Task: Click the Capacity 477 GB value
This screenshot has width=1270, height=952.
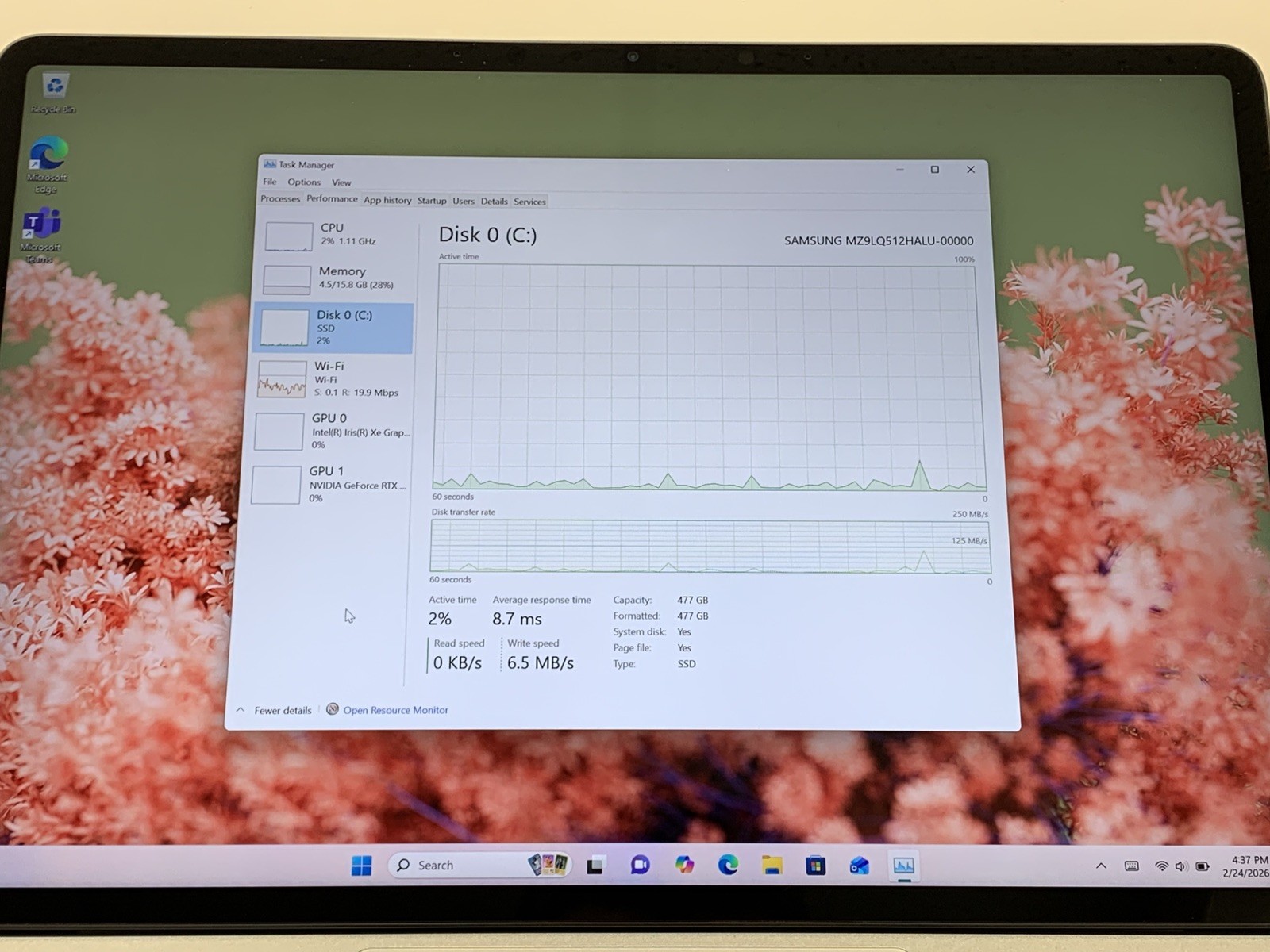Action: [x=692, y=601]
